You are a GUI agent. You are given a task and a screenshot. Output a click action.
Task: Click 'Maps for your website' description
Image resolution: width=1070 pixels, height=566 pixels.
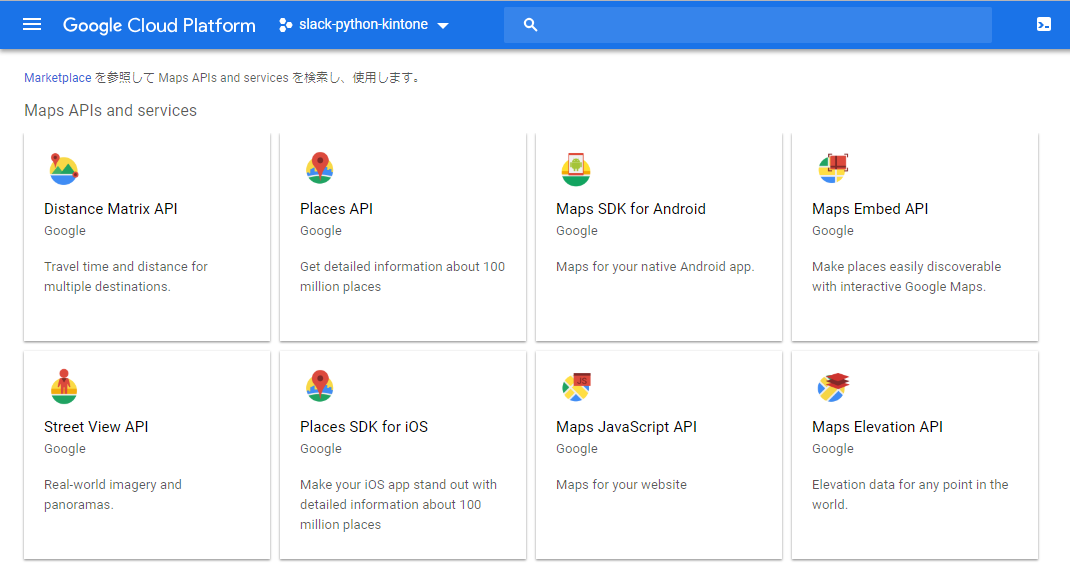621,485
